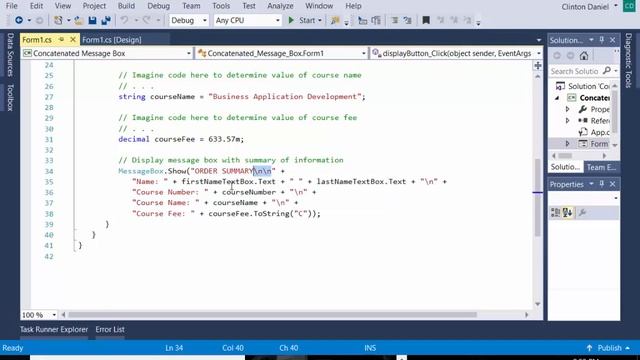
Task: Click the search magnifier in Solution Explorer
Action: (x=607, y=71)
